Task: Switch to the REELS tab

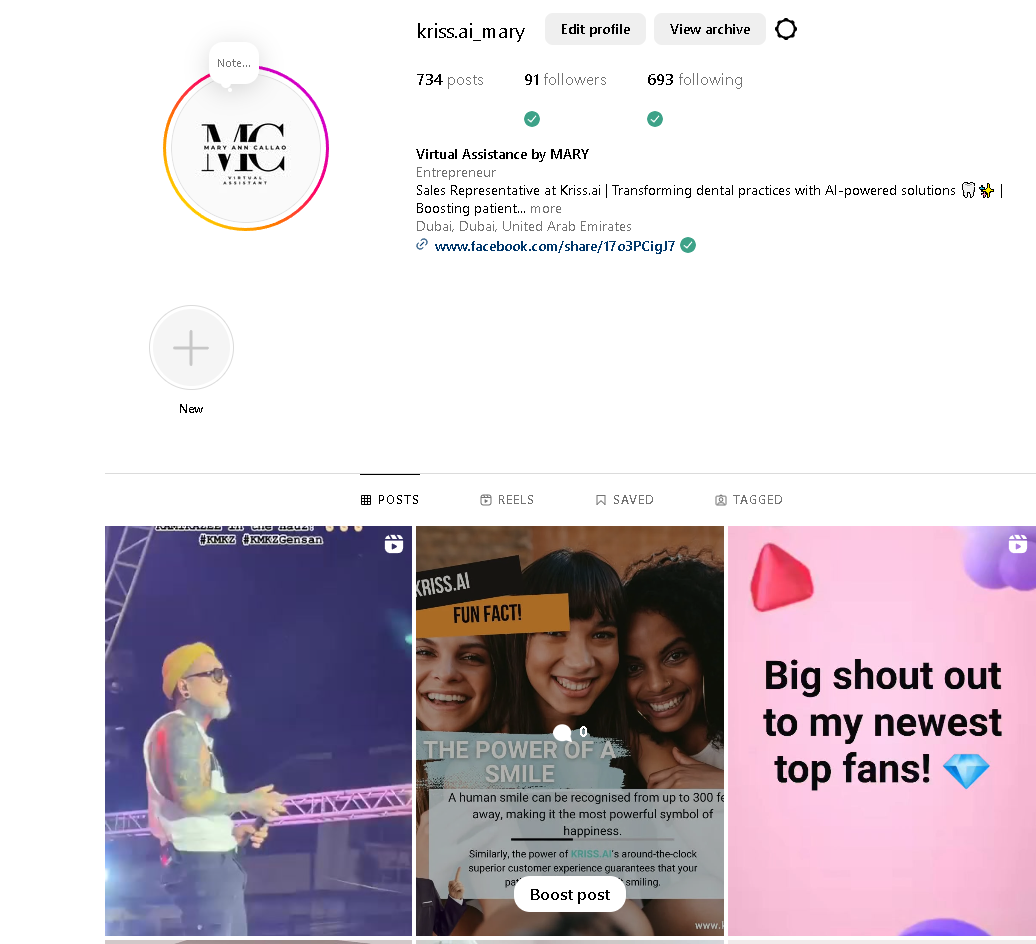Action: (507, 500)
